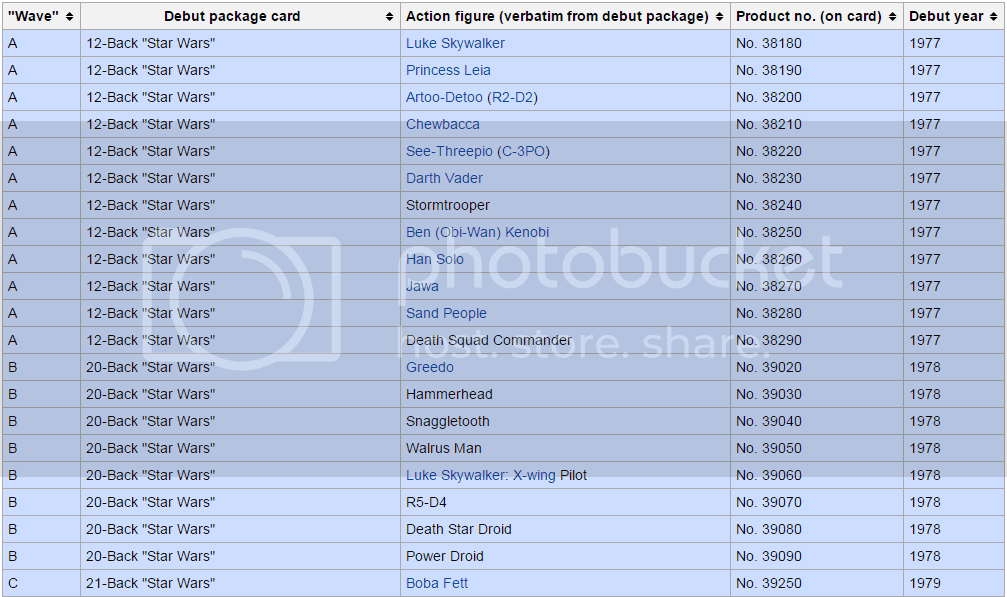Open the Jawa link
The width and height of the screenshot is (1007, 597).
pyautogui.click(x=423, y=286)
